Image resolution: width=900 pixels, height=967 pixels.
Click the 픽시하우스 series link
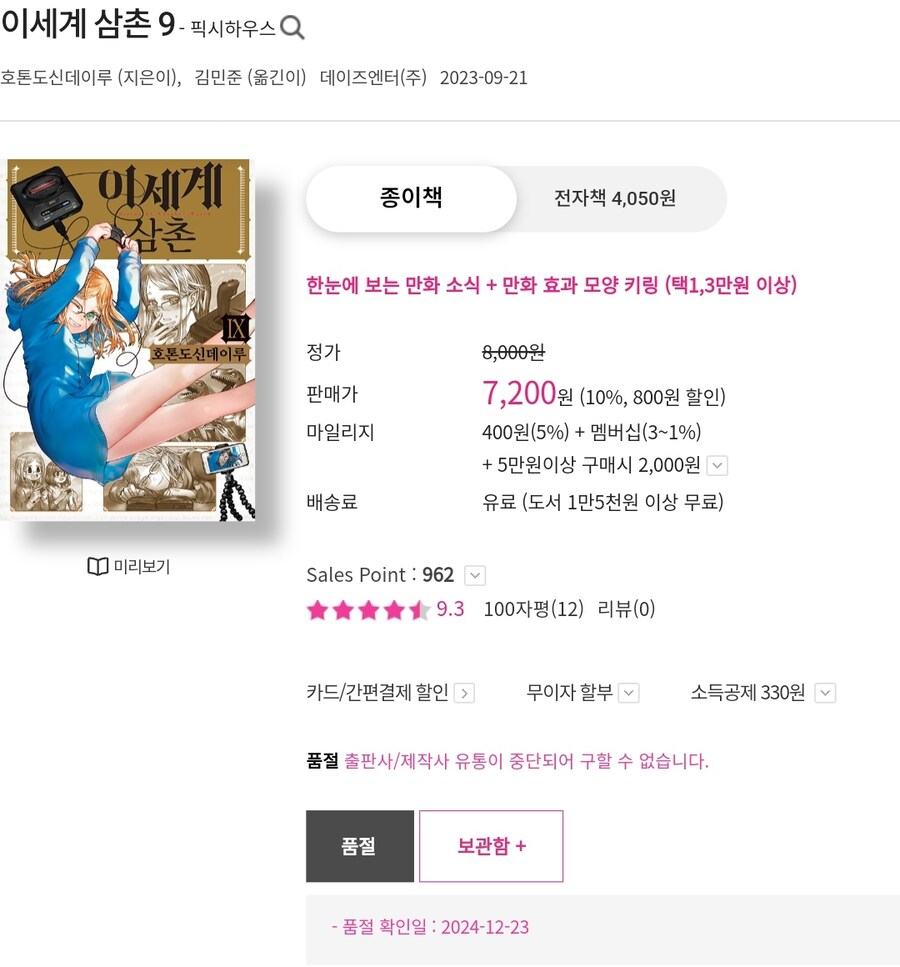(233, 28)
